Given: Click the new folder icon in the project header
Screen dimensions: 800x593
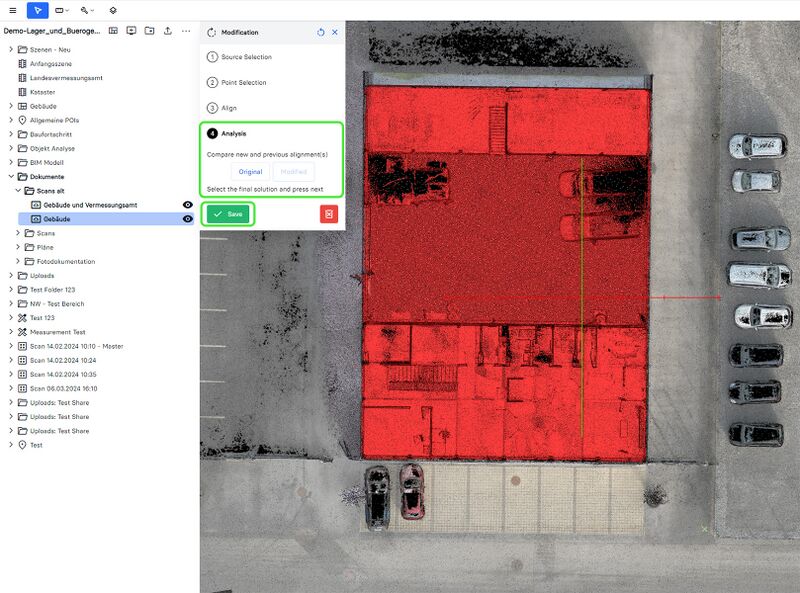Looking at the screenshot, I should coord(149,31).
